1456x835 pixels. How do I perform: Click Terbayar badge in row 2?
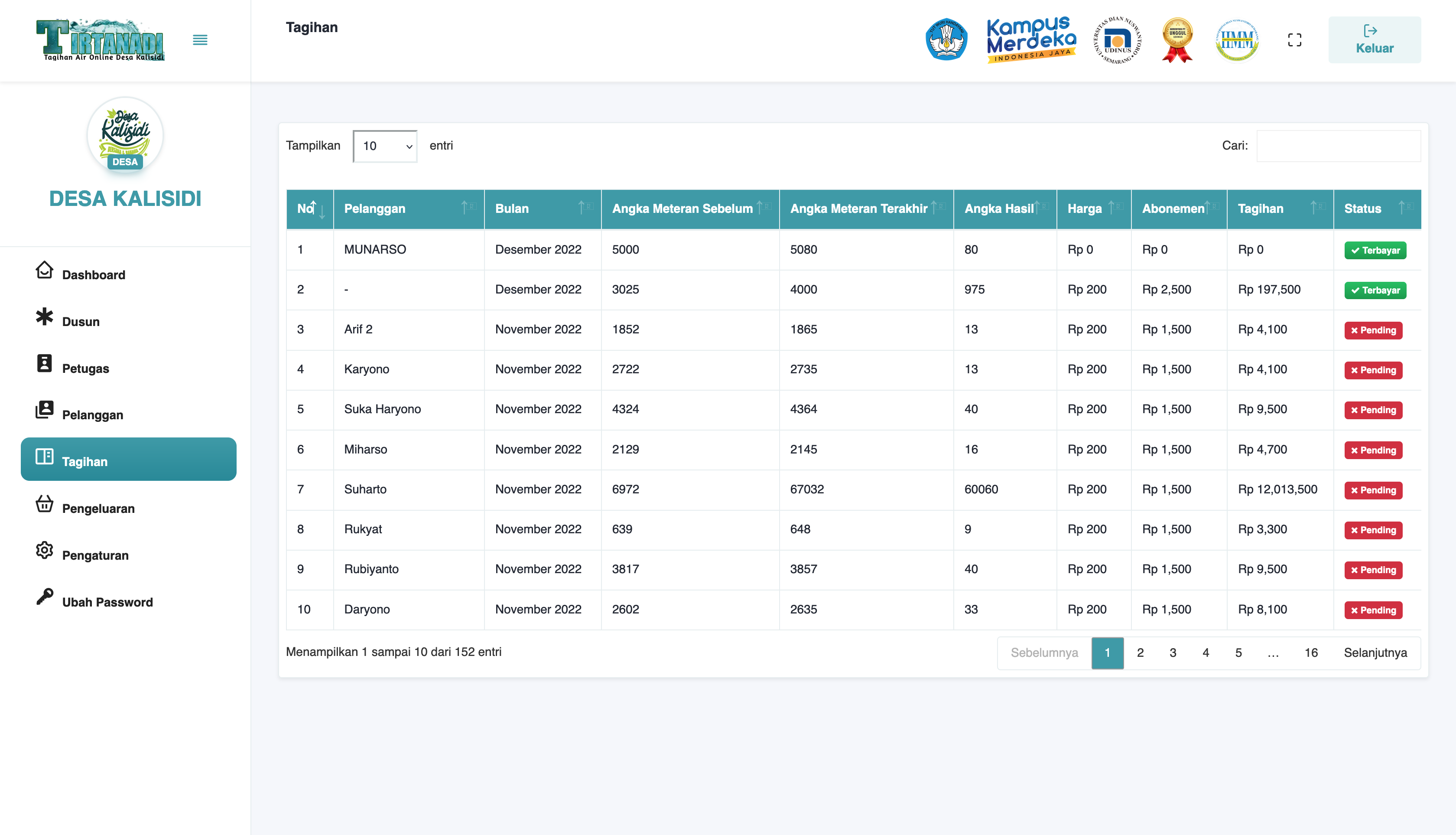1375,290
